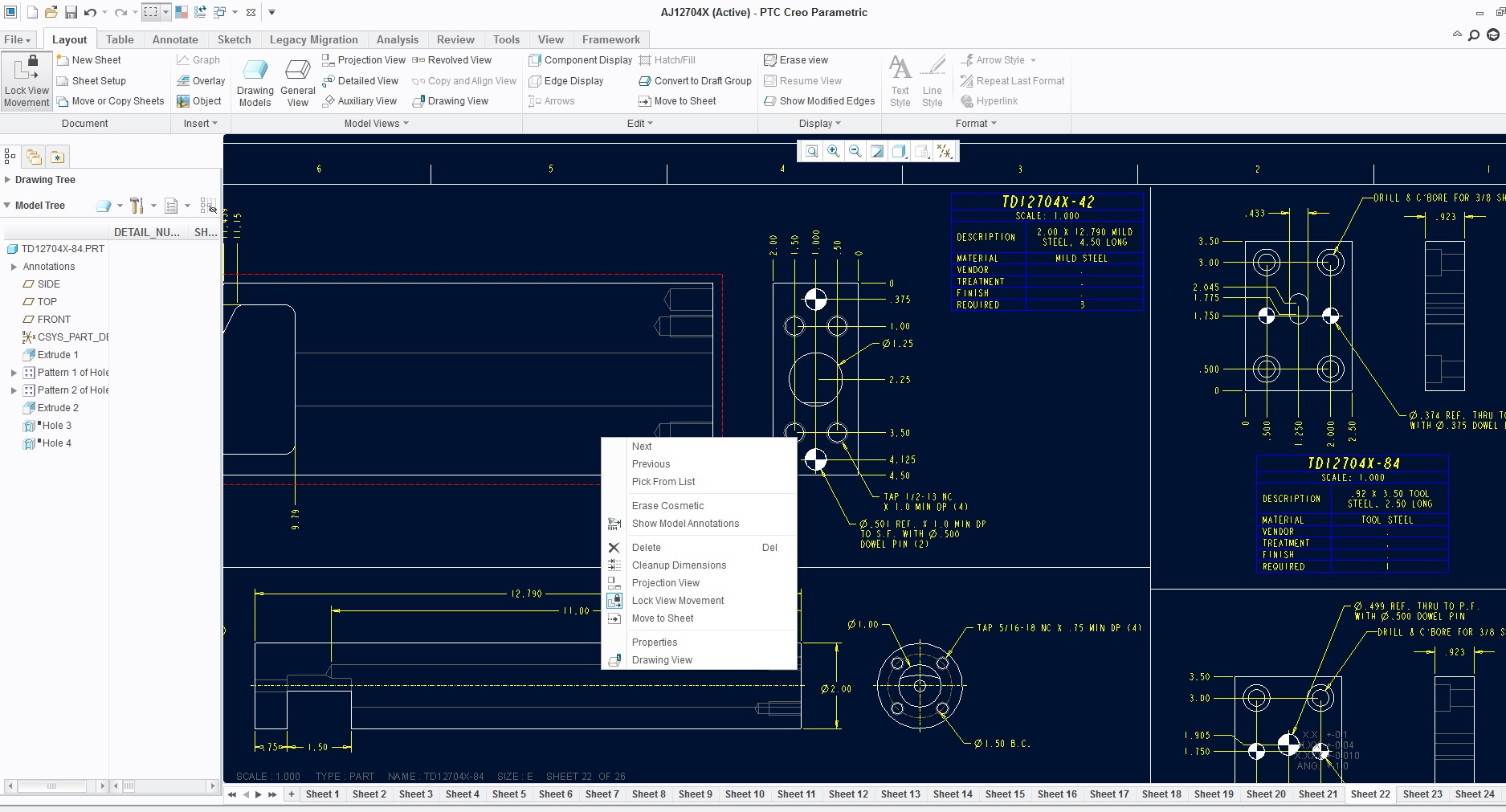Open datum display filters icon
The height and width of the screenshot is (812, 1506).
pyautogui.click(x=945, y=151)
